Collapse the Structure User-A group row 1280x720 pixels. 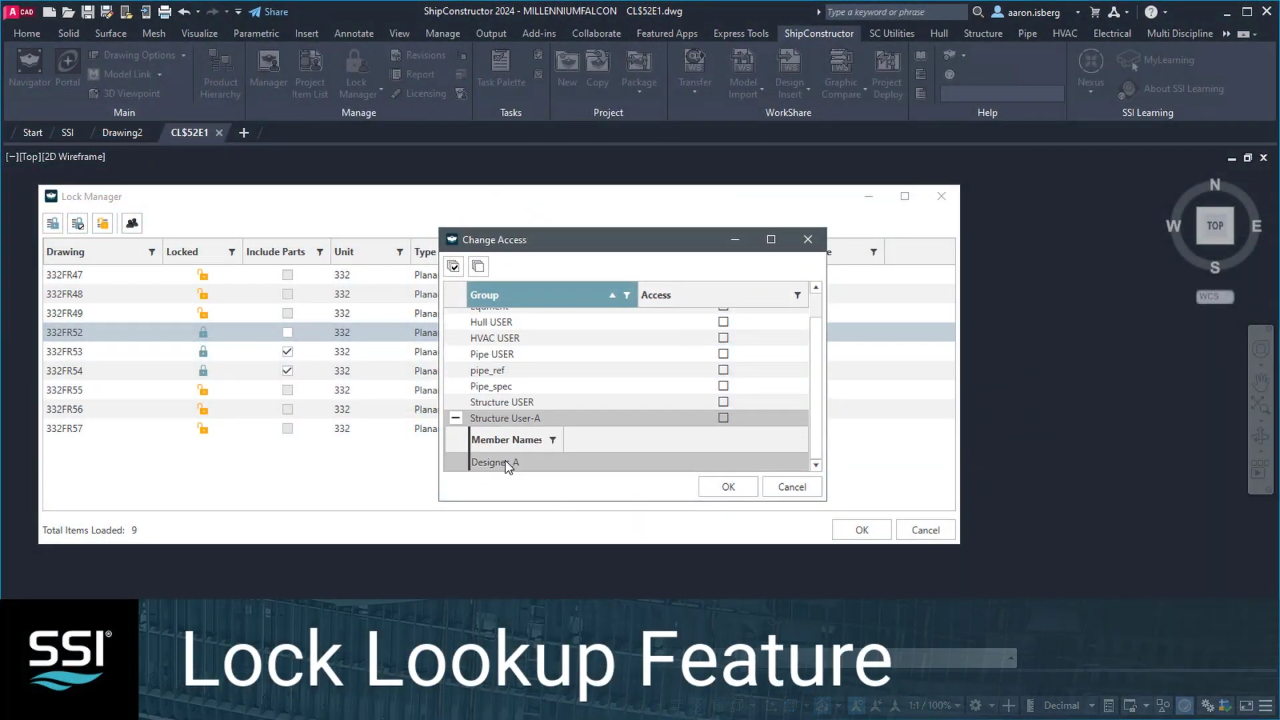pyautogui.click(x=456, y=418)
